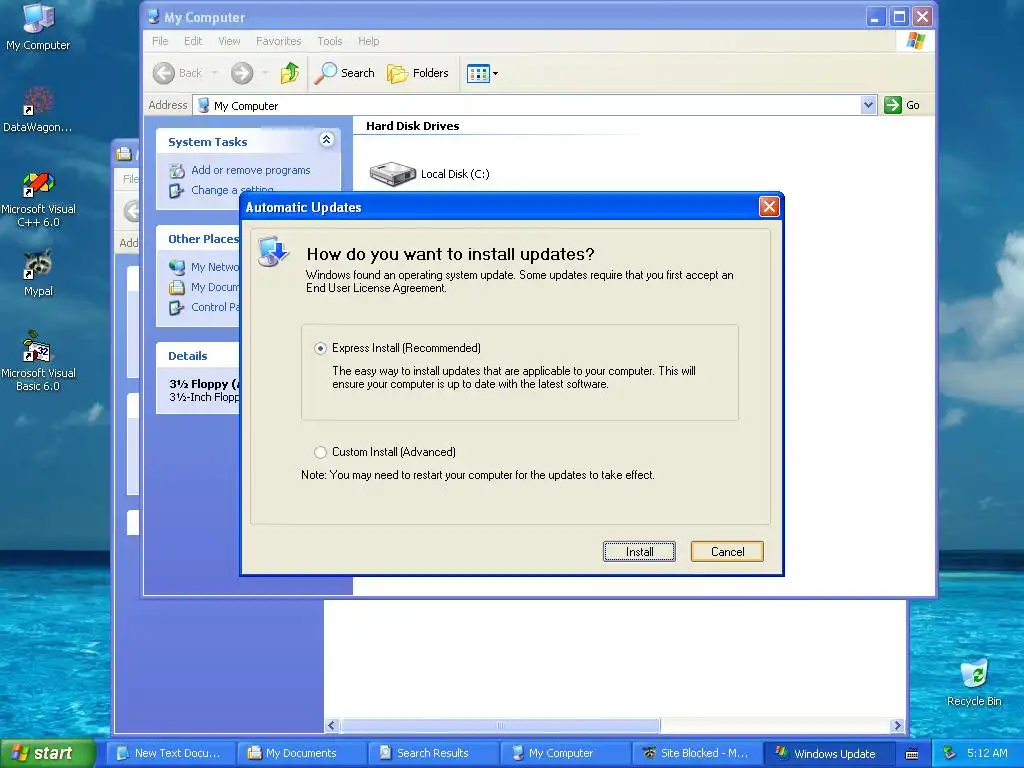The image size is (1024, 768).
Task: Open Control Panel link in Other Places
Action: tap(214, 307)
